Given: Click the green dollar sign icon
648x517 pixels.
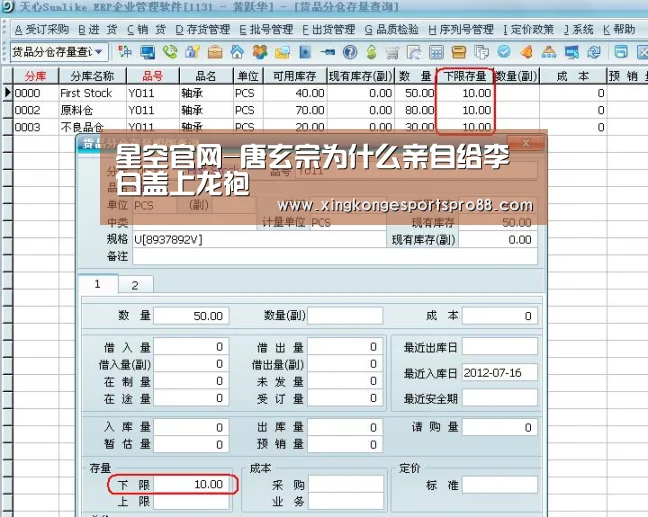Looking at the screenshot, I should click(x=372, y=52).
